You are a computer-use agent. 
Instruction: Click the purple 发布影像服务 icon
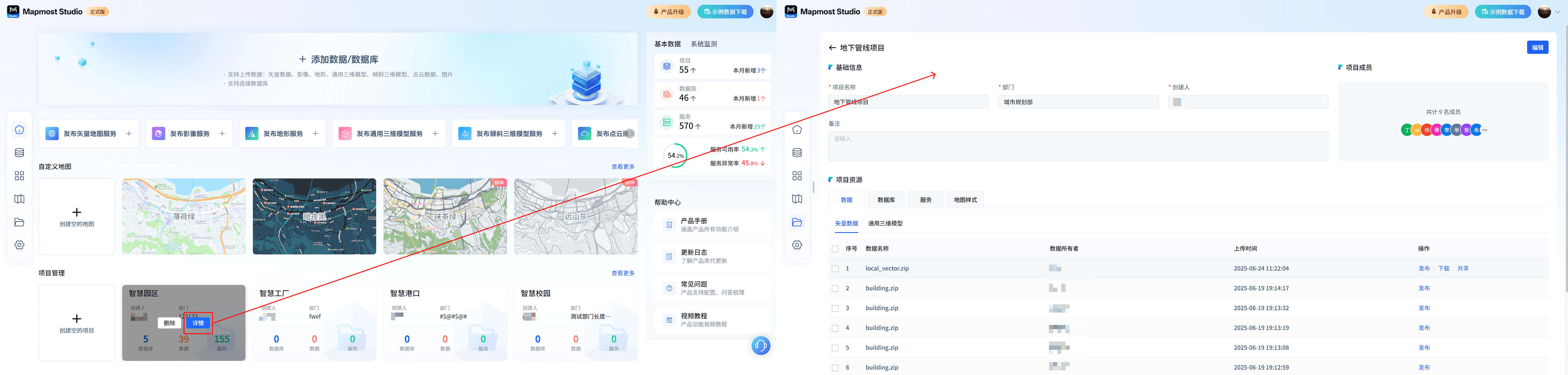[x=158, y=134]
